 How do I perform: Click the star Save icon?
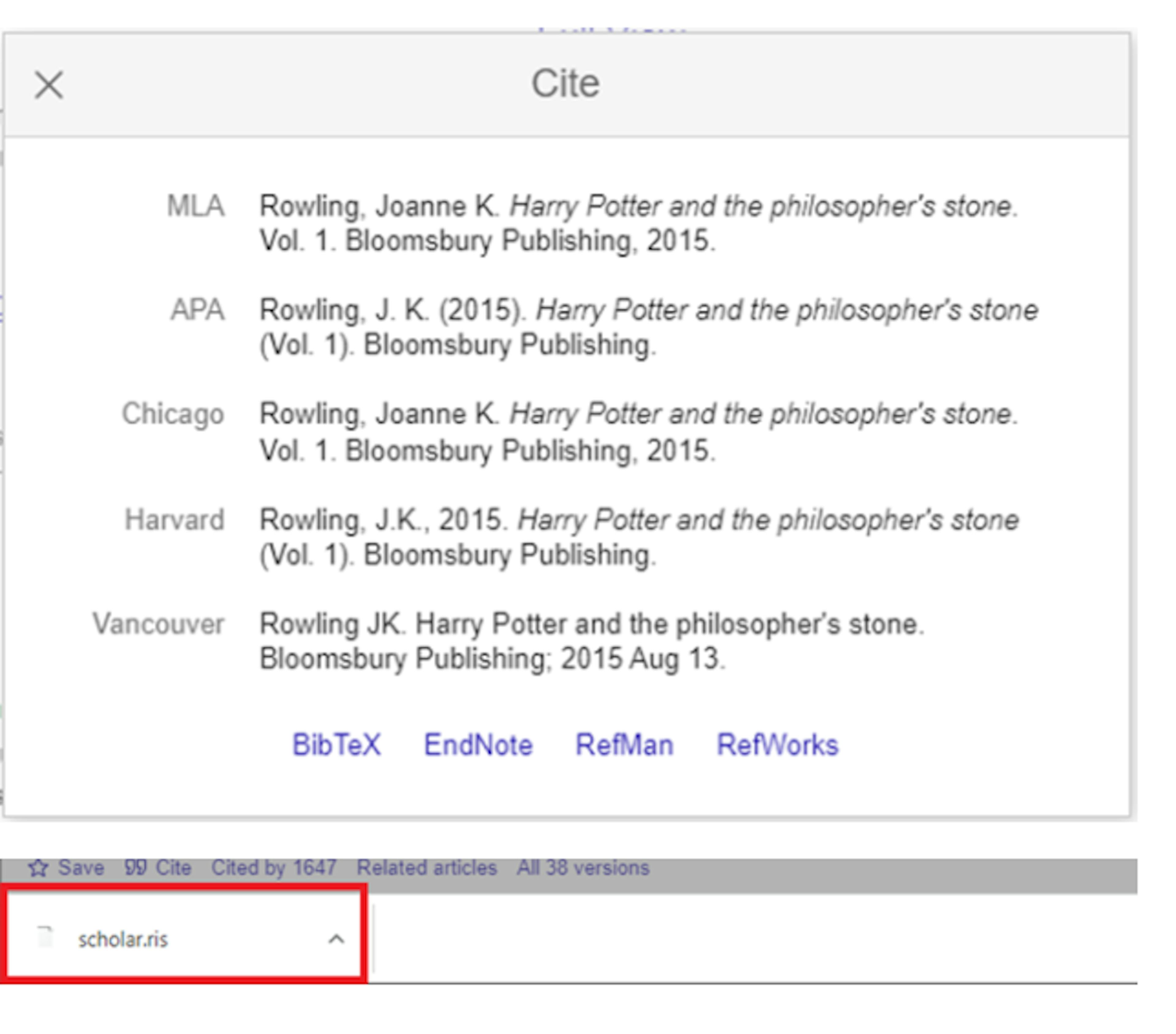pyautogui.click(x=38, y=868)
